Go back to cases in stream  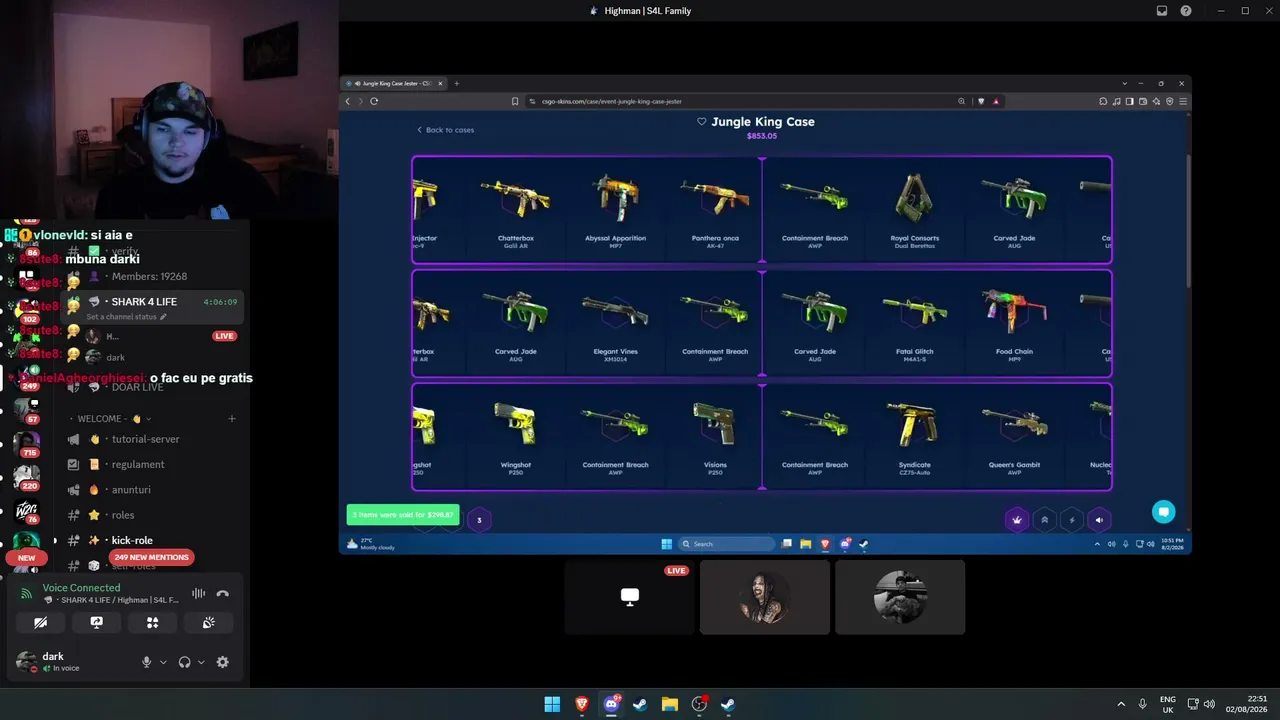(x=446, y=130)
